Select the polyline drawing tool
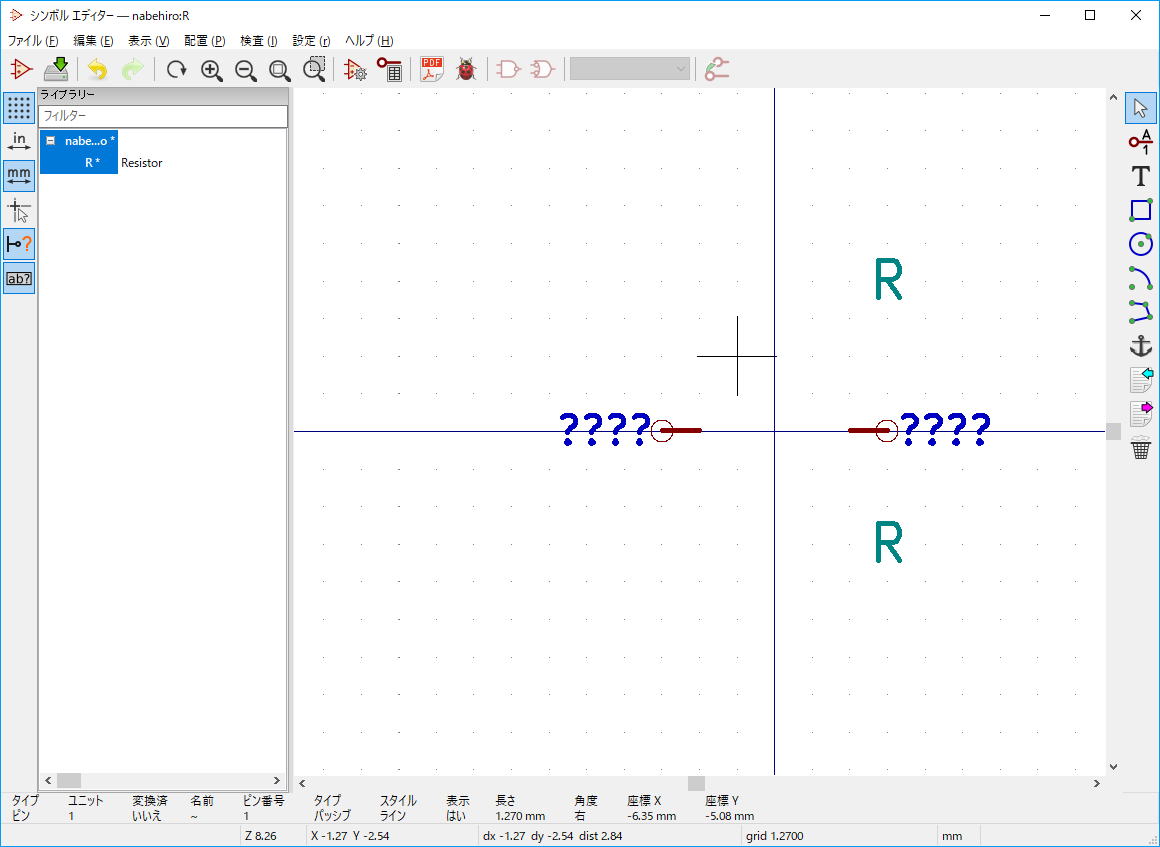1160x847 pixels. (x=1140, y=312)
